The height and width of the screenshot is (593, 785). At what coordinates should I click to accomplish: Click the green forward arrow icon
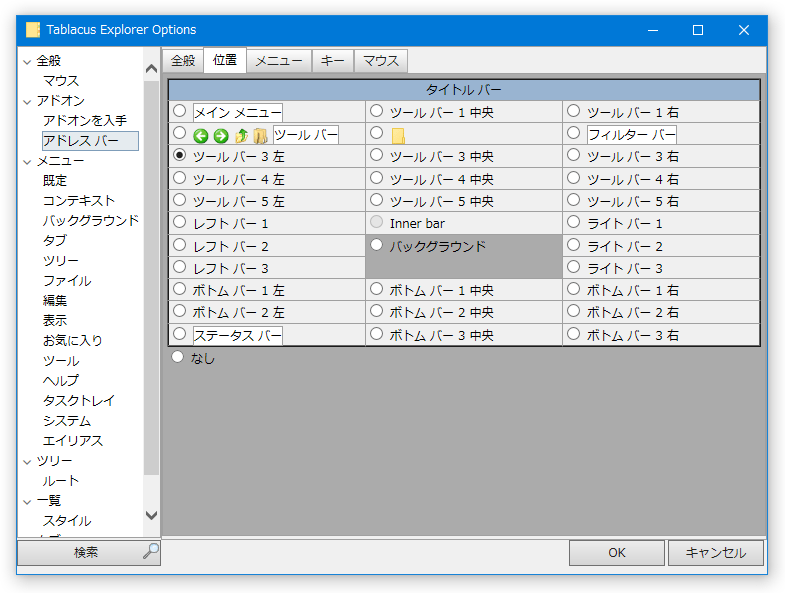coord(221,136)
